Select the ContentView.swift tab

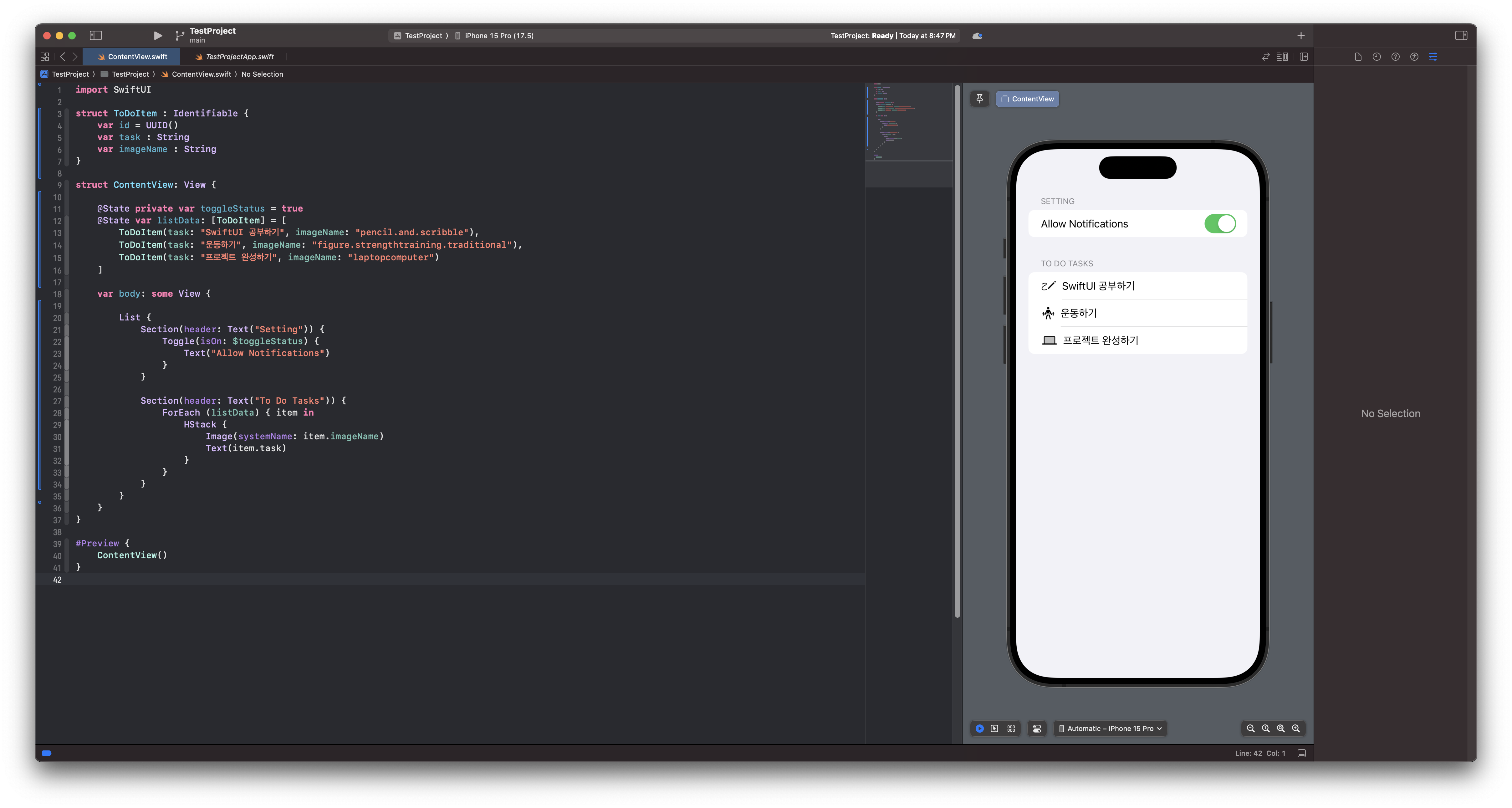tap(137, 57)
